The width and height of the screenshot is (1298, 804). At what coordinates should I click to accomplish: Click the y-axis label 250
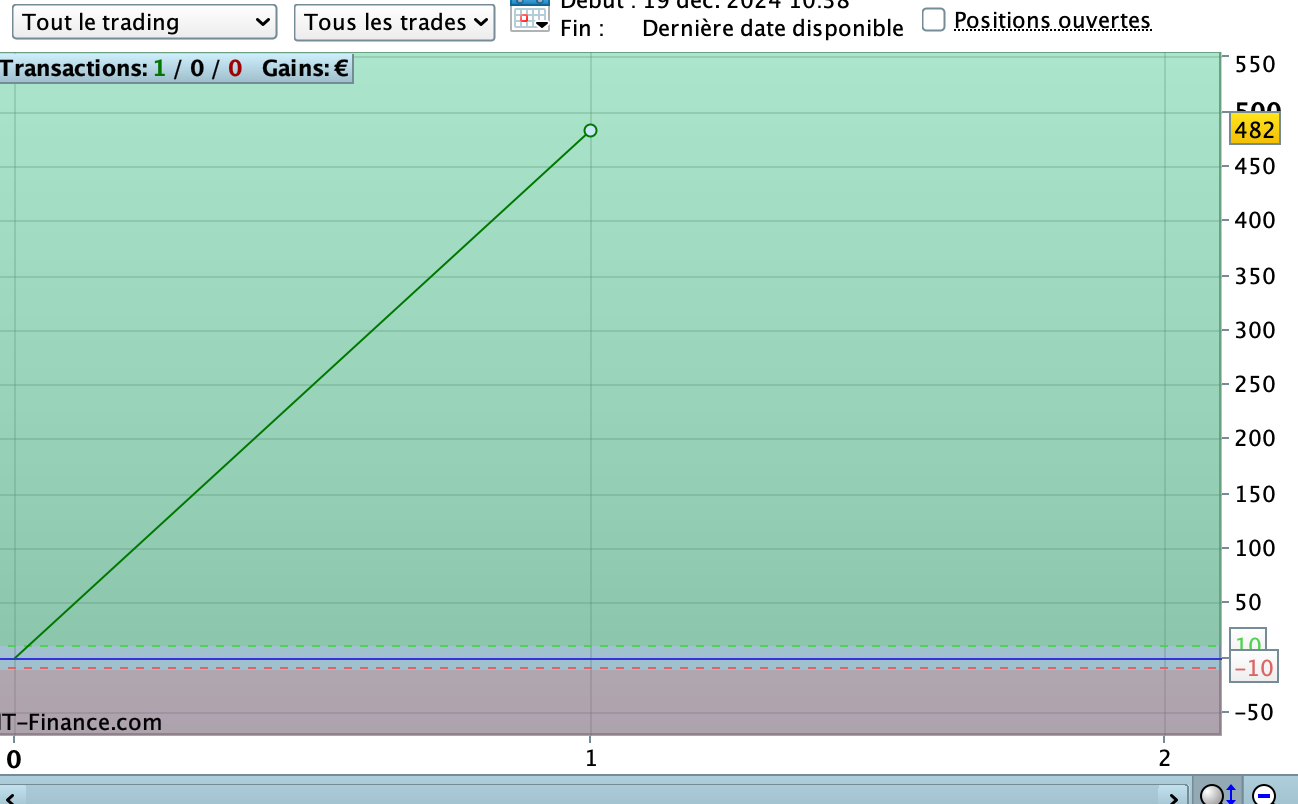coord(1256,384)
